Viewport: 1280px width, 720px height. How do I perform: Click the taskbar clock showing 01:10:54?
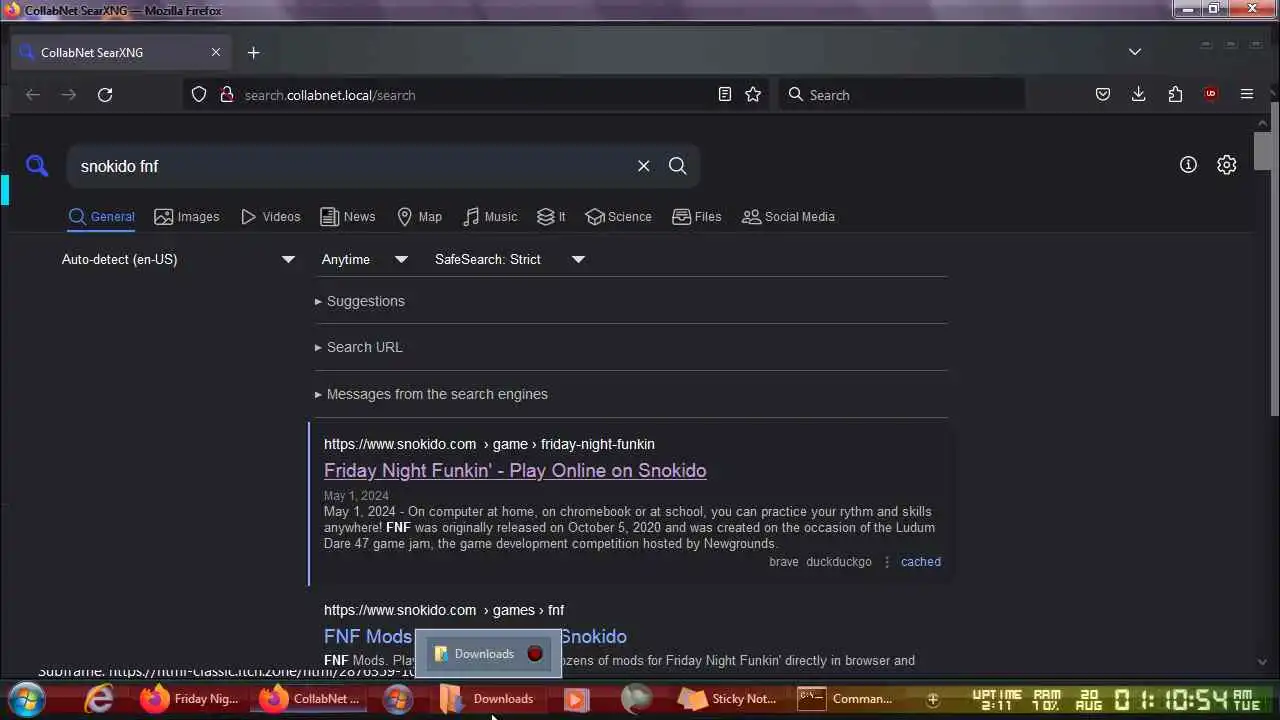(1172, 699)
